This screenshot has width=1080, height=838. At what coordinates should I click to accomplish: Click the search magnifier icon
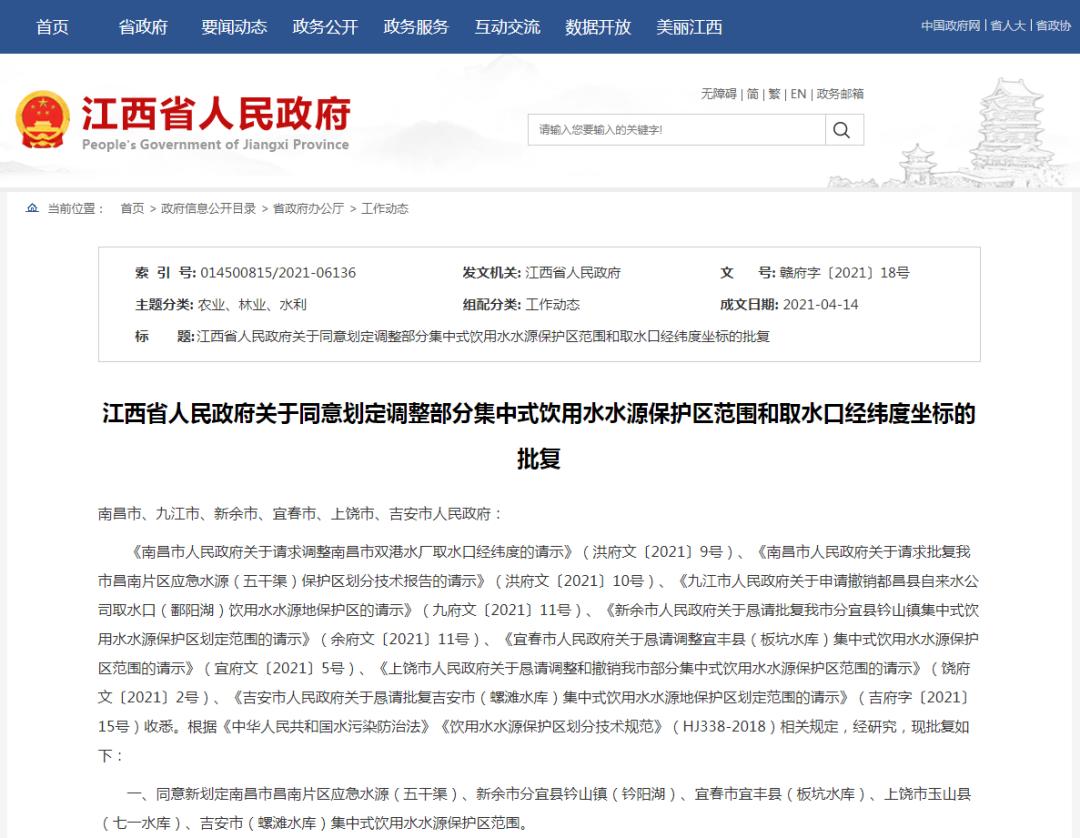click(841, 130)
